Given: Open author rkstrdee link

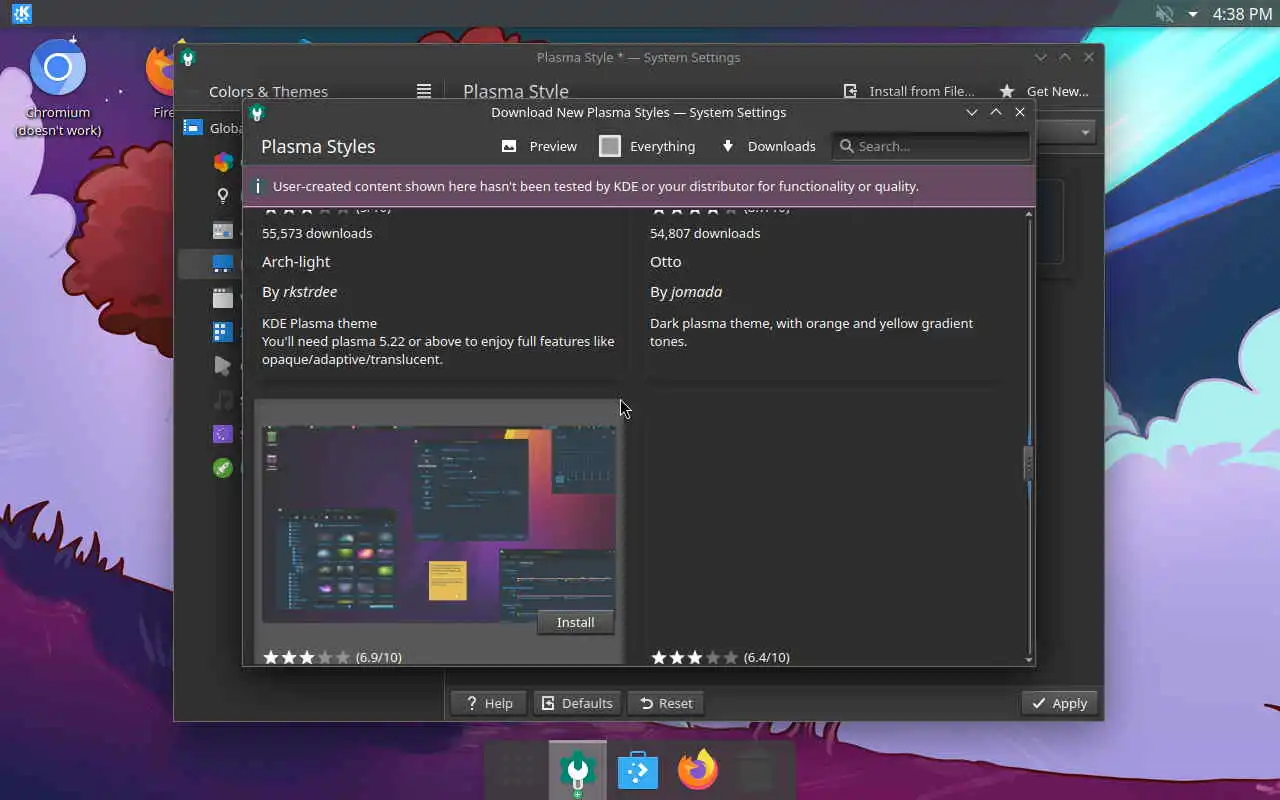Looking at the screenshot, I should click(x=310, y=292).
